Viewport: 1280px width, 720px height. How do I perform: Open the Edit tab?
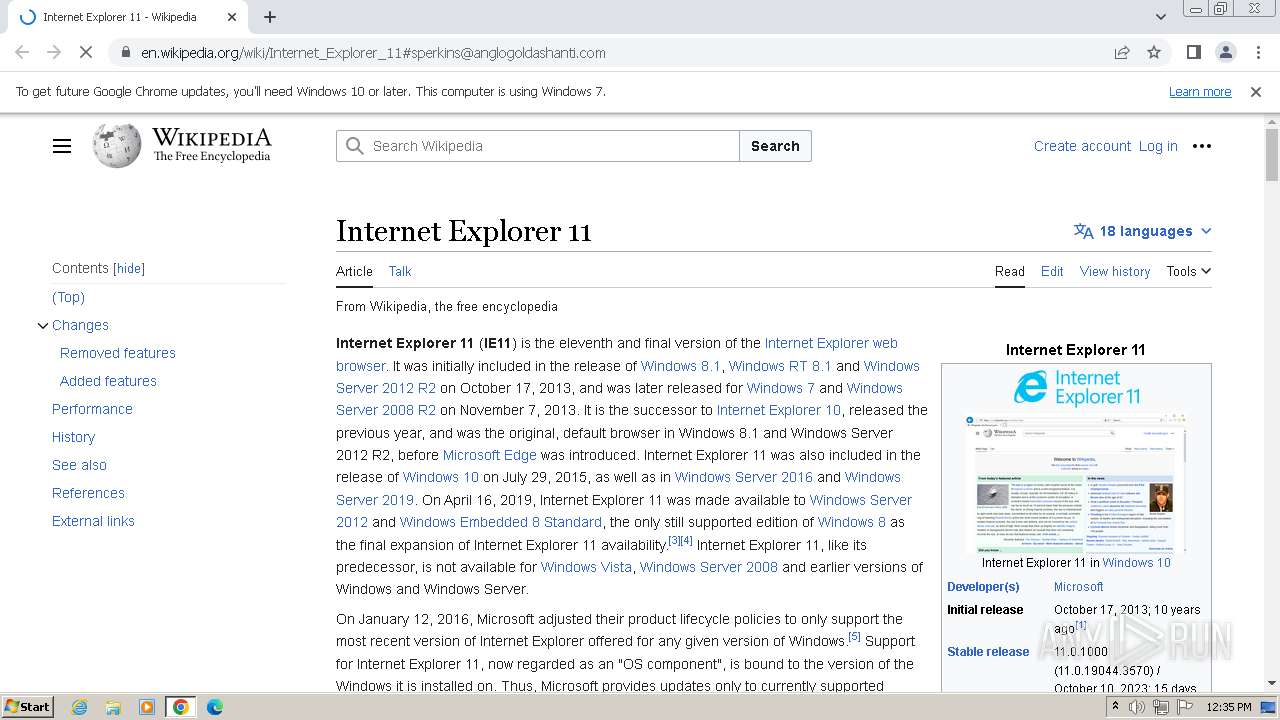[1052, 271]
